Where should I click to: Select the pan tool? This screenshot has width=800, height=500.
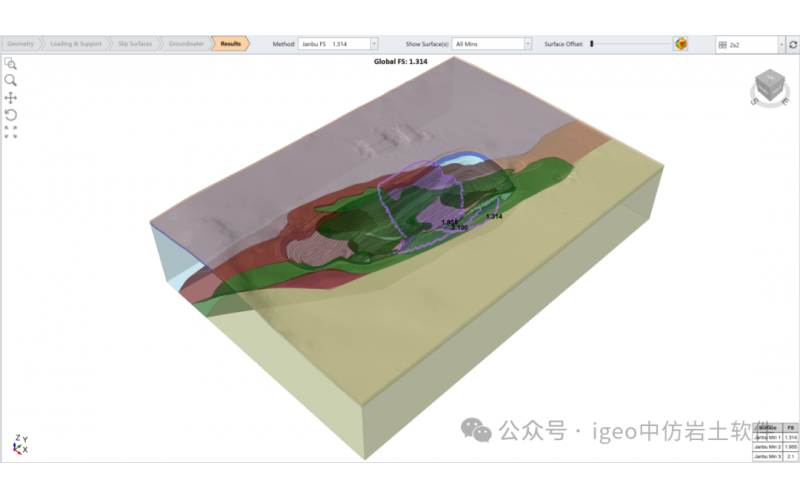point(11,97)
